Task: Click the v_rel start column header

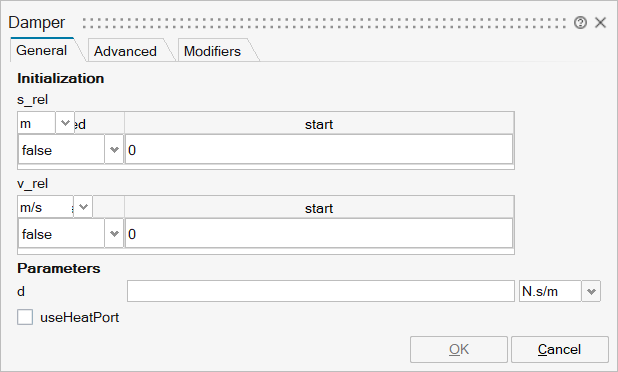Action: click(319, 208)
